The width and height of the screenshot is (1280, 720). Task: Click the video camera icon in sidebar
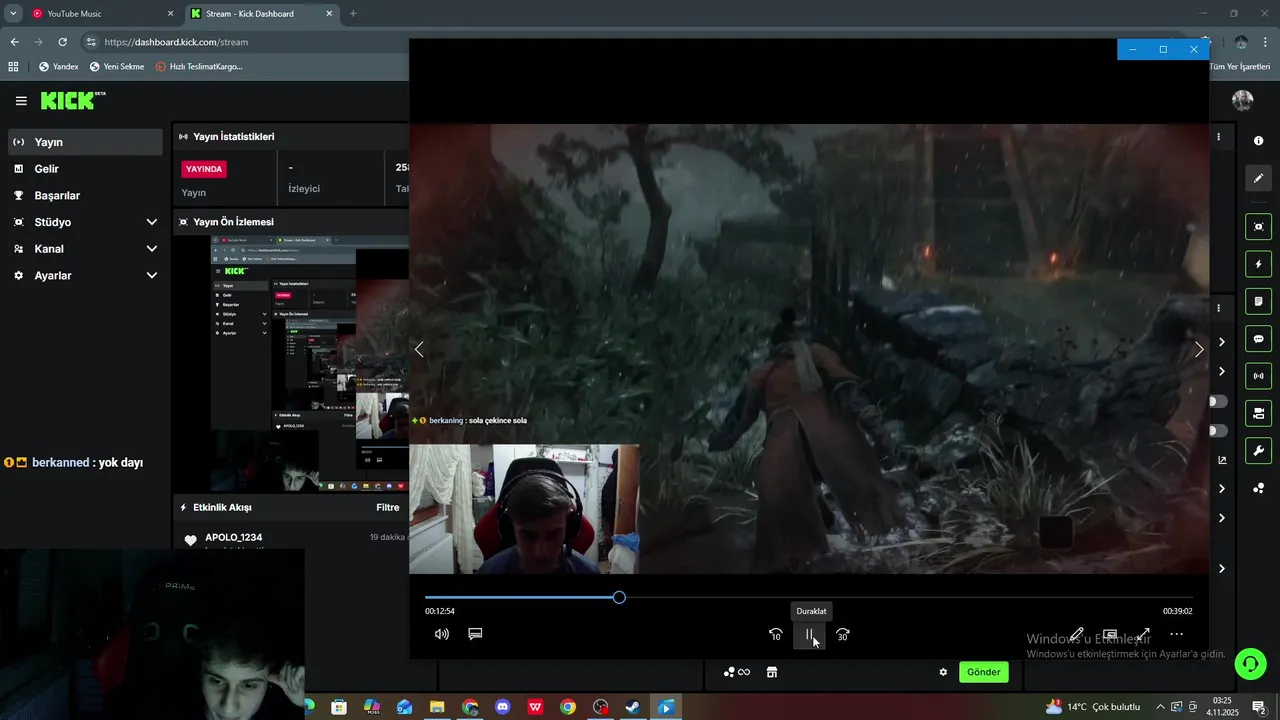1258,413
